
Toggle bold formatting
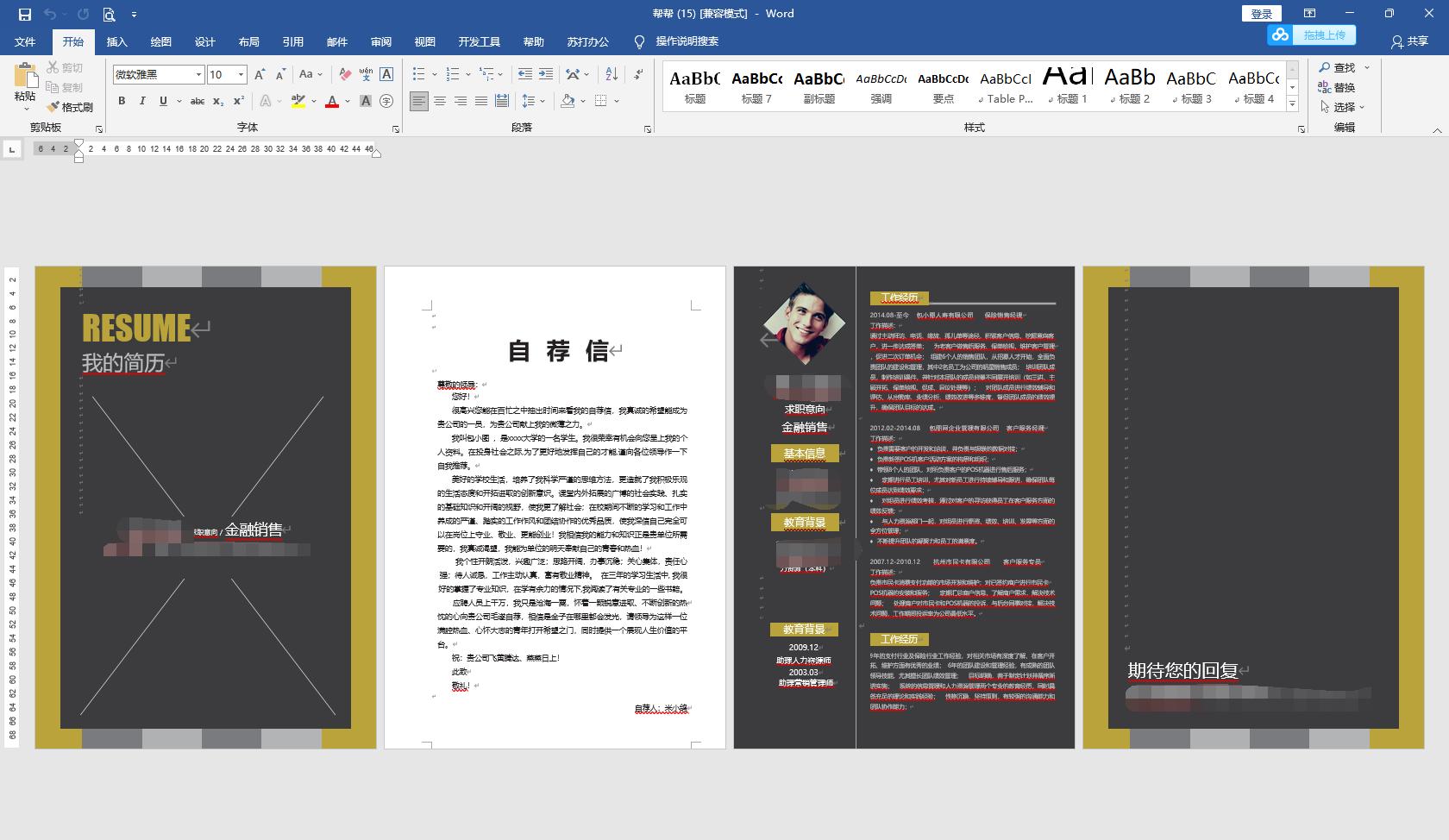[122, 101]
